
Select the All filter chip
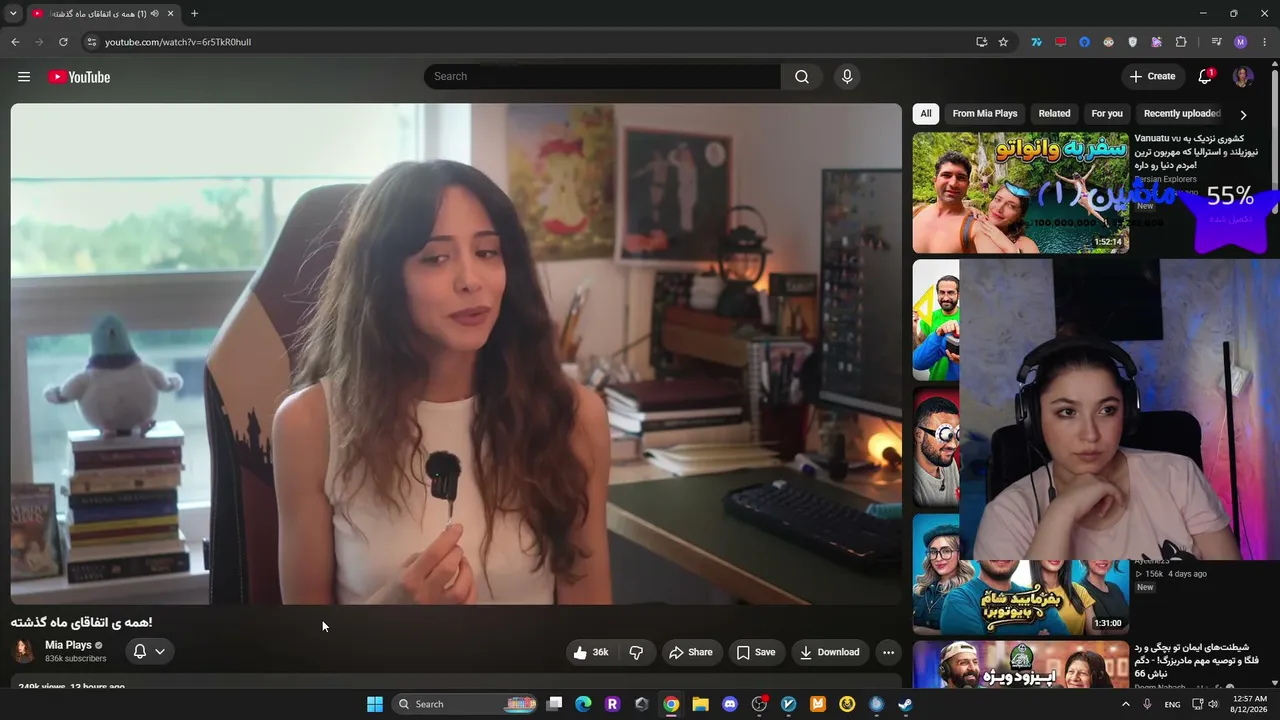(x=926, y=114)
